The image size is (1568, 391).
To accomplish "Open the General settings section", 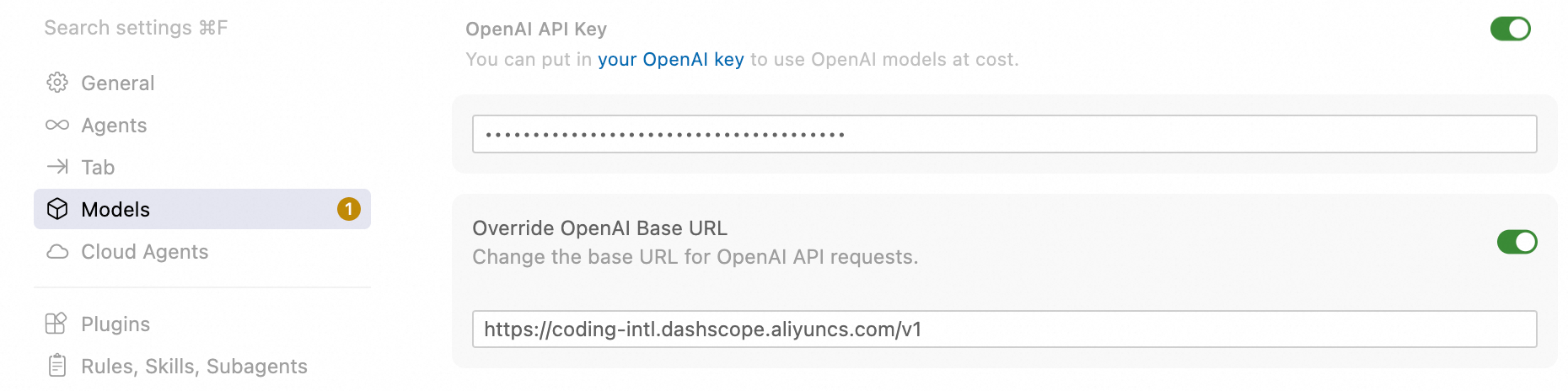I will coord(118,83).
